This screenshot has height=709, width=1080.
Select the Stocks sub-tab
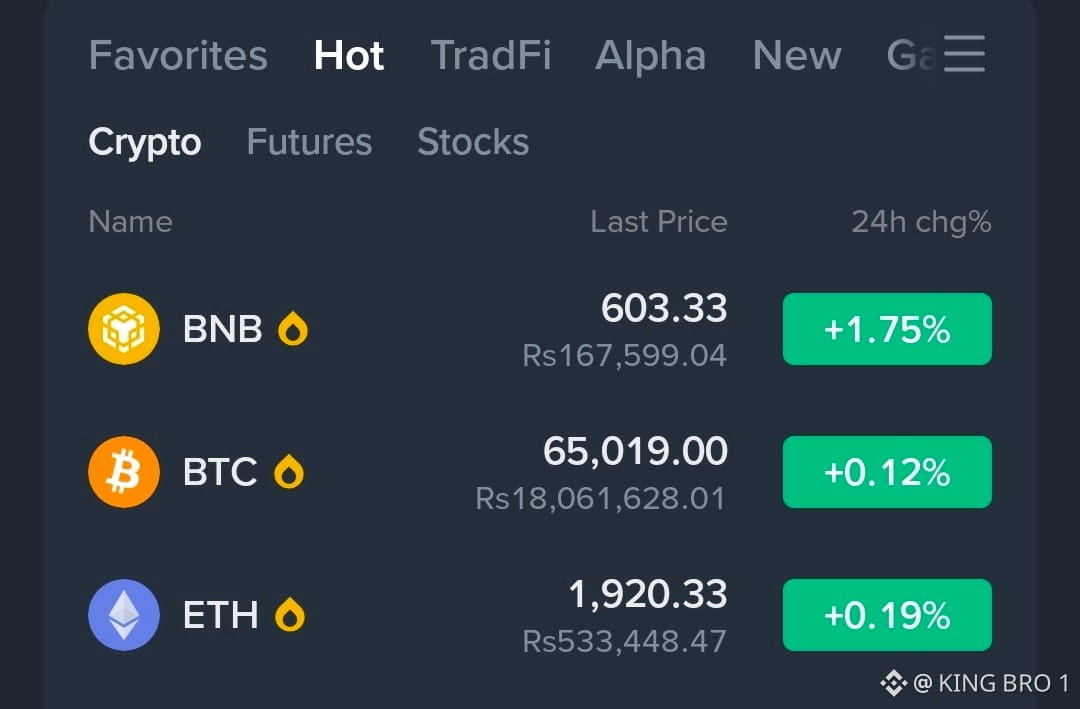coord(473,142)
